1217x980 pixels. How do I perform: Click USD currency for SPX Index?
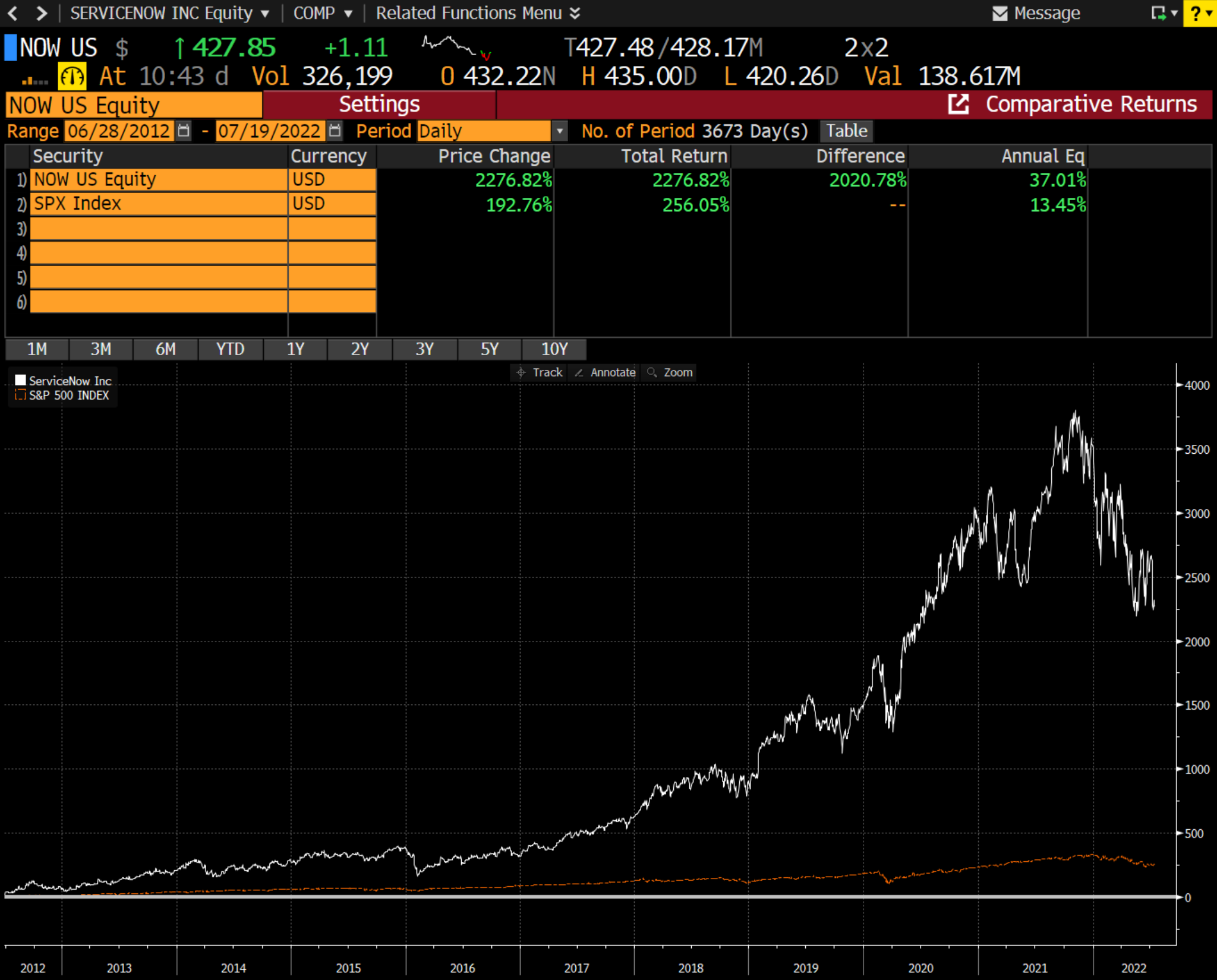tap(332, 204)
